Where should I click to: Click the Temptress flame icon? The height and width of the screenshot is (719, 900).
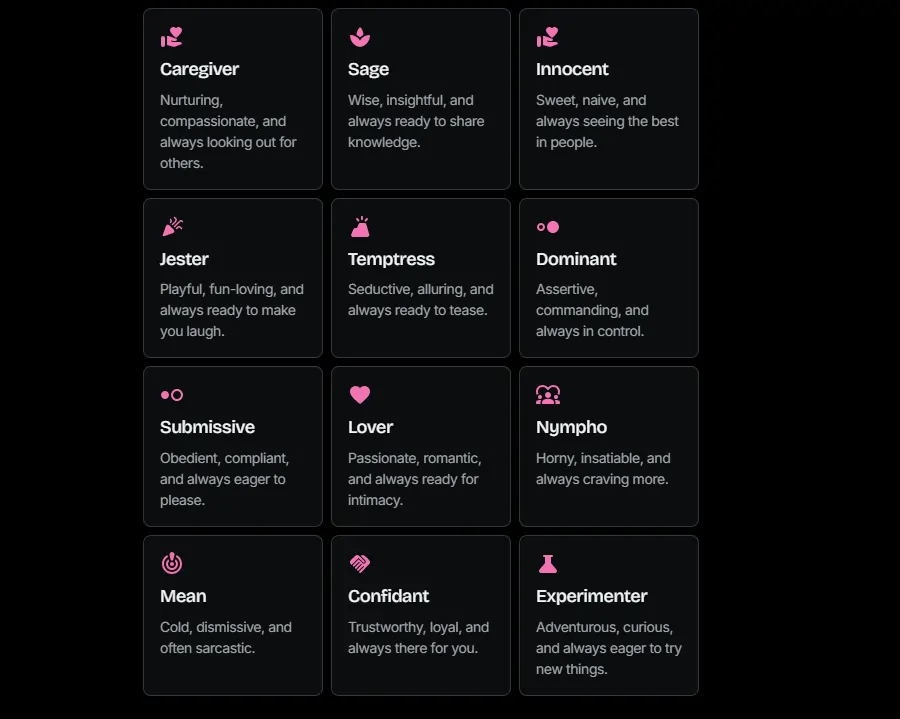tap(358, 226)
